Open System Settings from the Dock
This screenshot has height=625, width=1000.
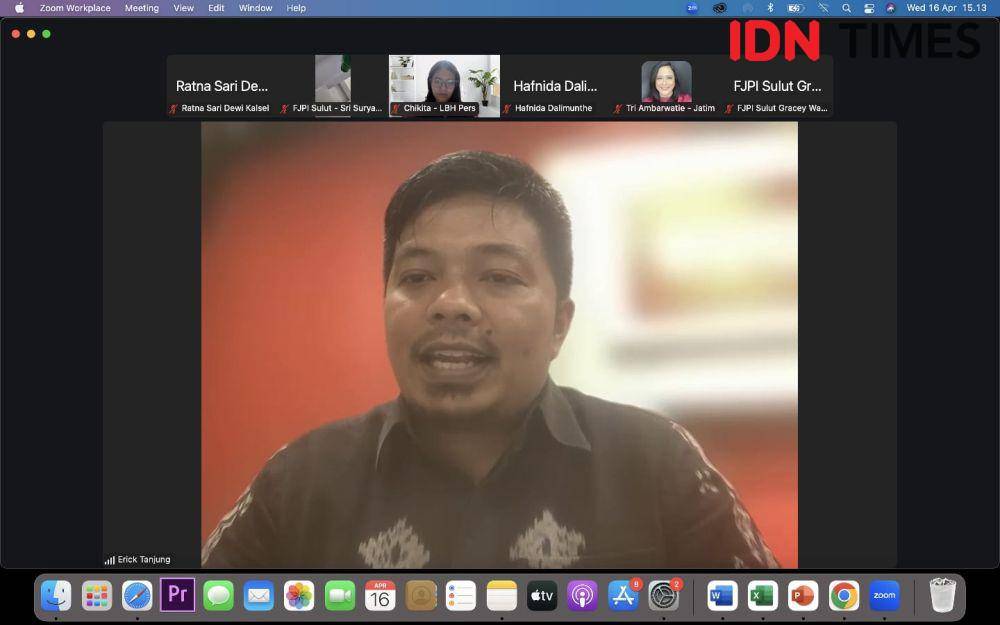664,596
